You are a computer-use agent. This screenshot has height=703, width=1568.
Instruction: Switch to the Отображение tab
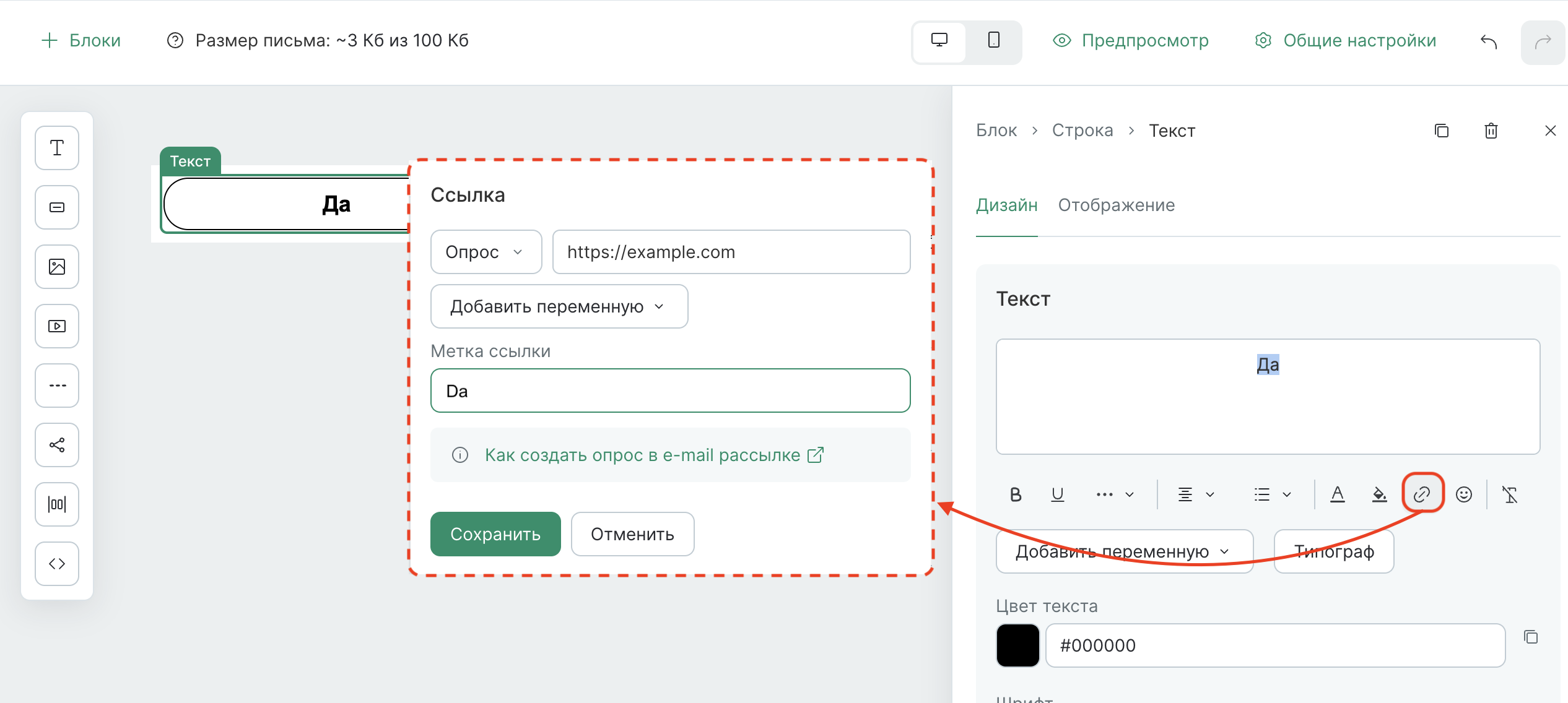pos(1116,205)
